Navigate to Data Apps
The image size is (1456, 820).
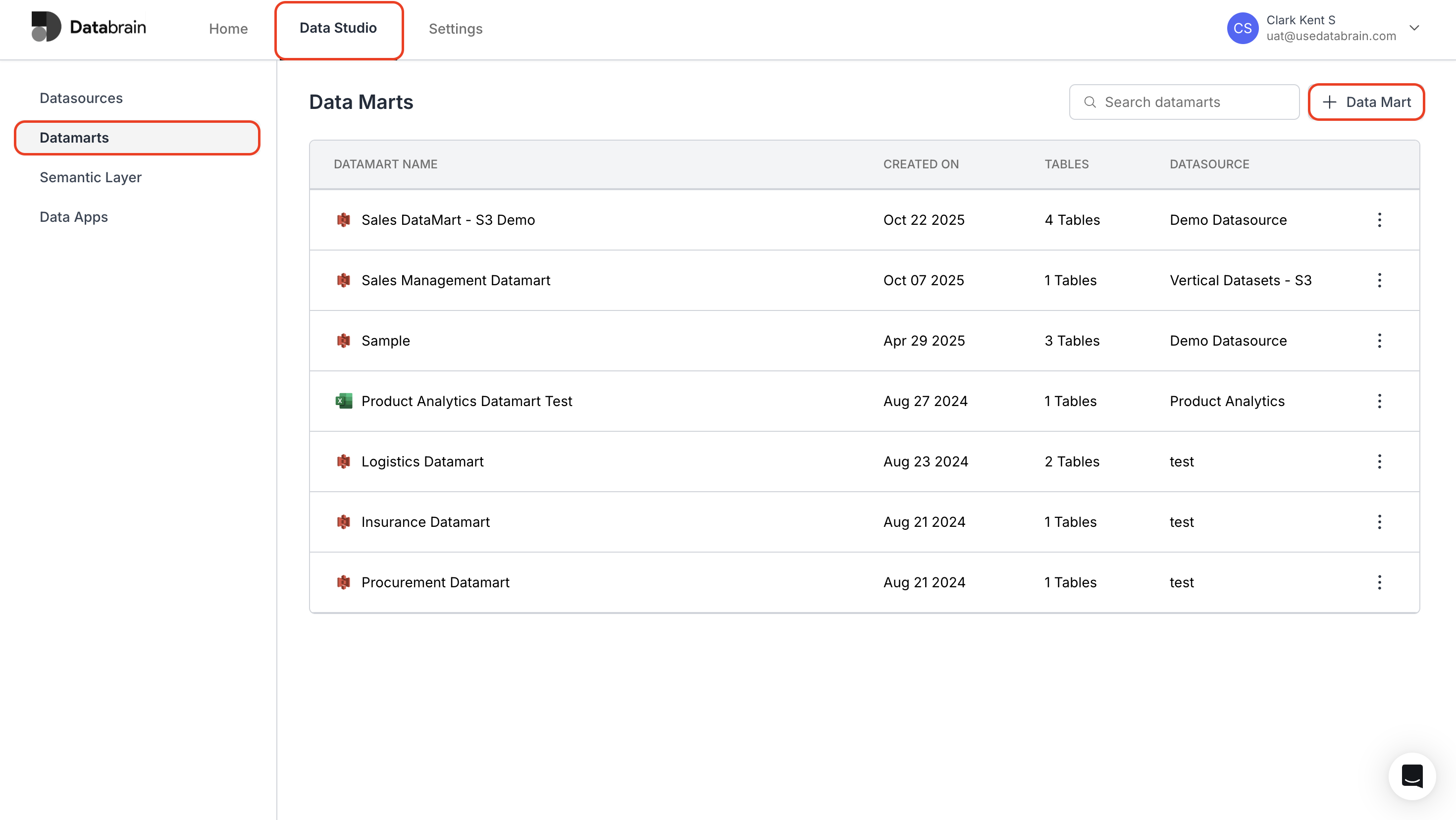73,217
